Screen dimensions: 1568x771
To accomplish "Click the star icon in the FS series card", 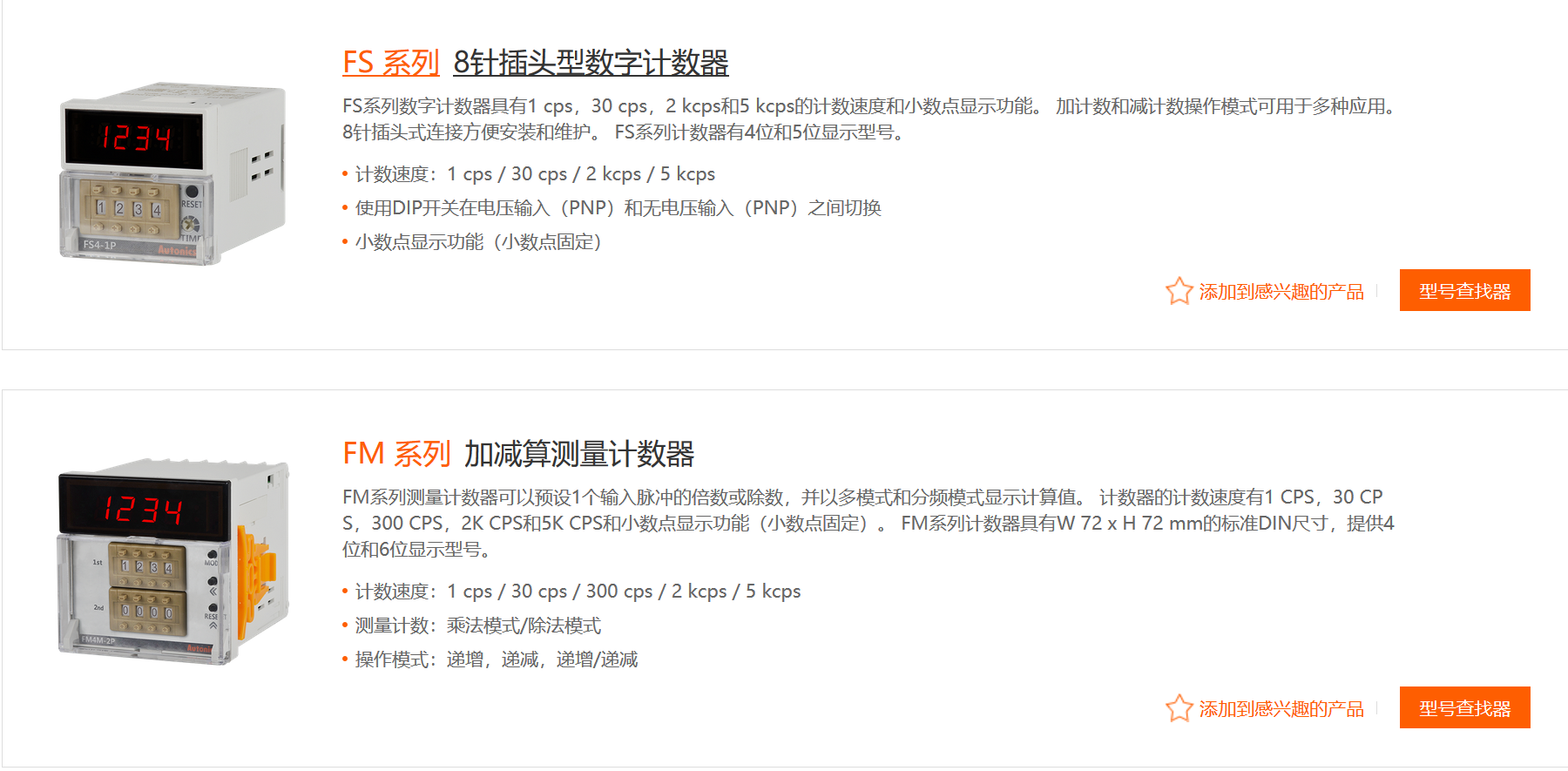I will tap(1179, 291).
